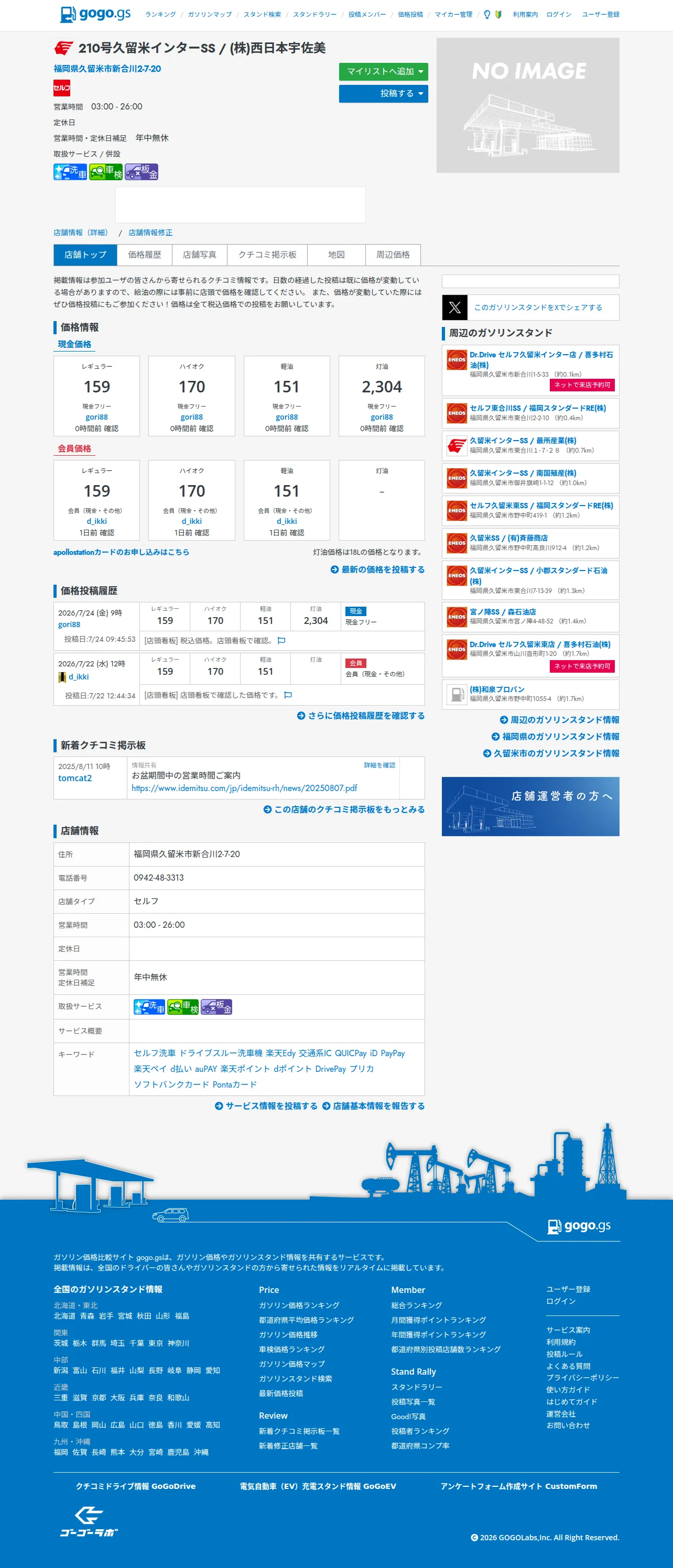Click 周辺のガソリンスタンド情報 link
The image size is (673, 1568).
(560, 720)
